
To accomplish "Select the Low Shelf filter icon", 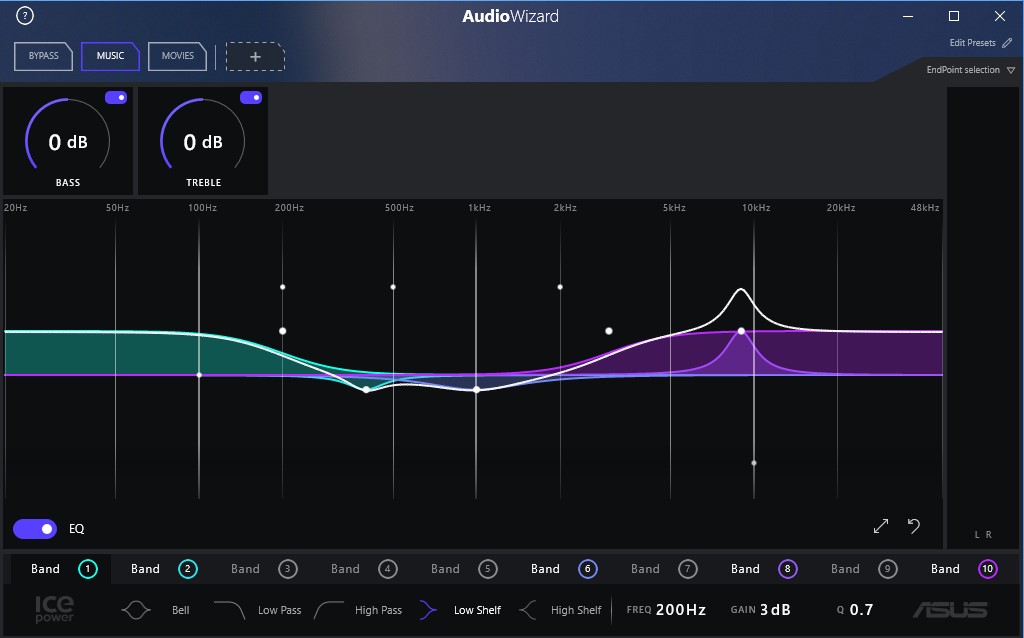I will [x=428, y=610].
